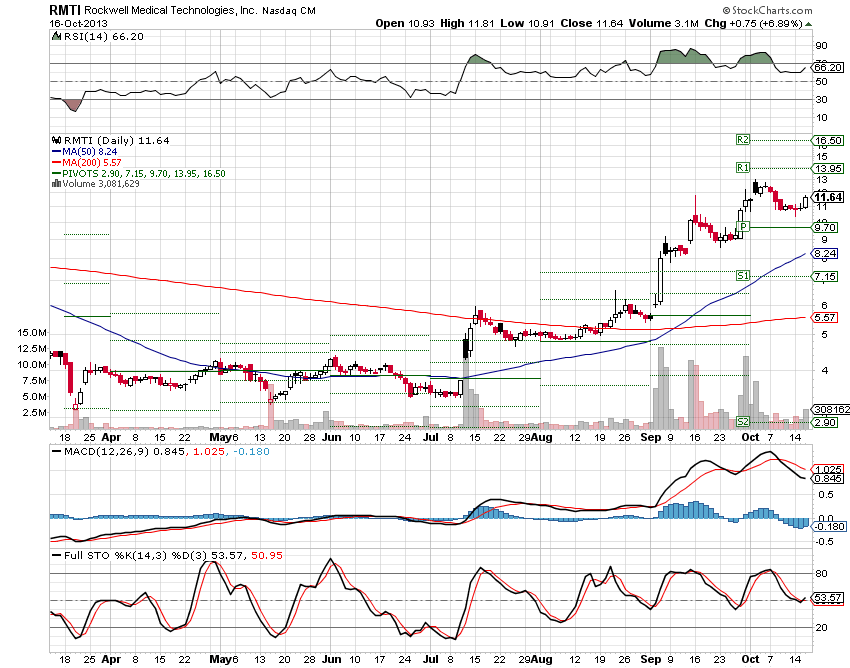Click the RMTI (Daily) 11.64 legend label

(117, 140)
